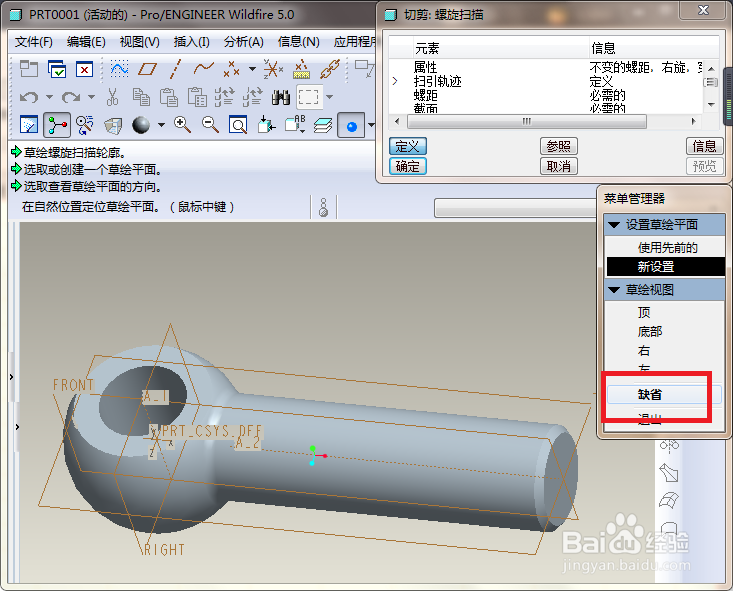733x591 pixels.
Task: Click the 信息 button in the dialog
Action: click(704, 146)
